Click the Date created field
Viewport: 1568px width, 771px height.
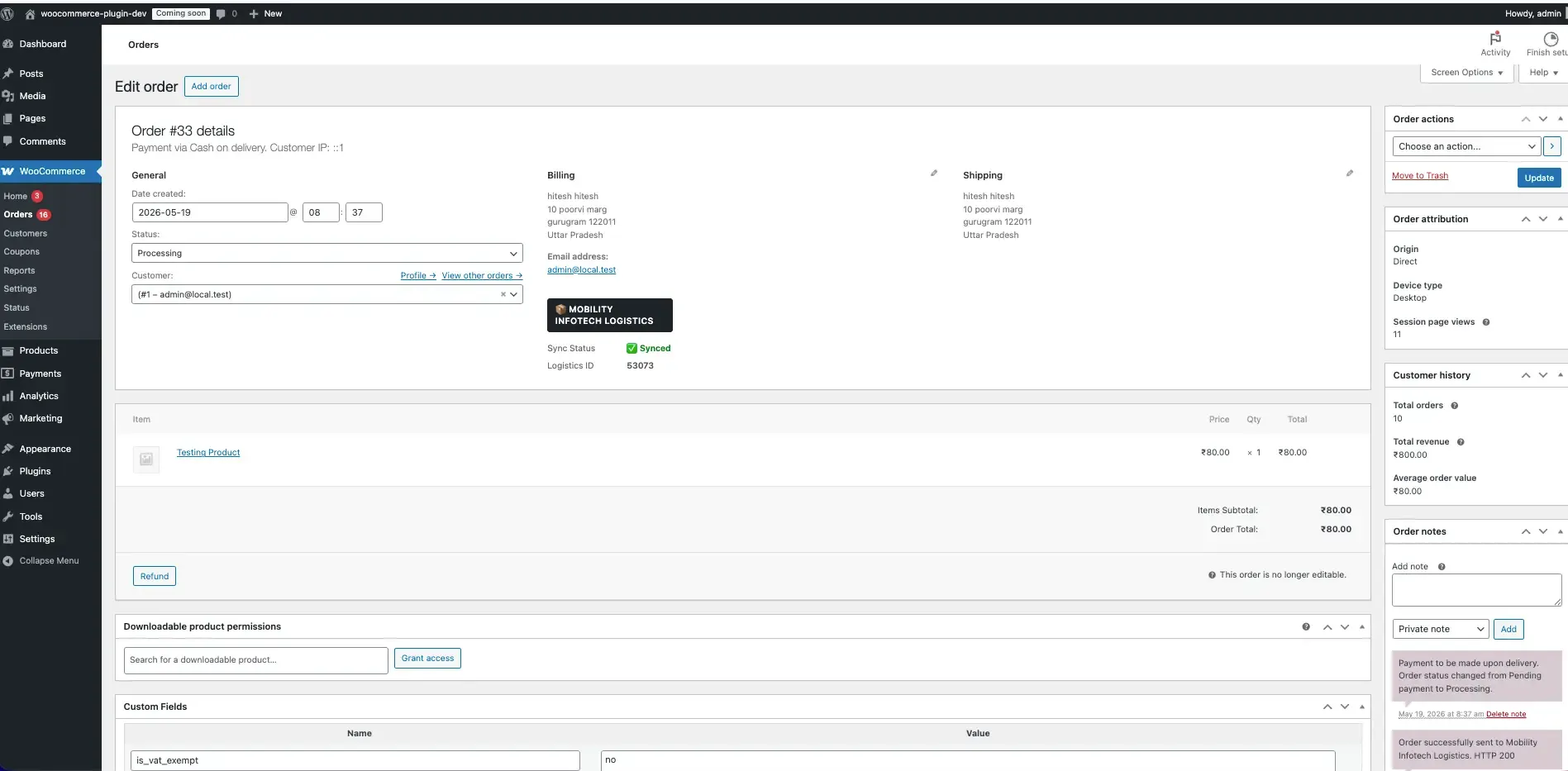click(x=210, y=212)
